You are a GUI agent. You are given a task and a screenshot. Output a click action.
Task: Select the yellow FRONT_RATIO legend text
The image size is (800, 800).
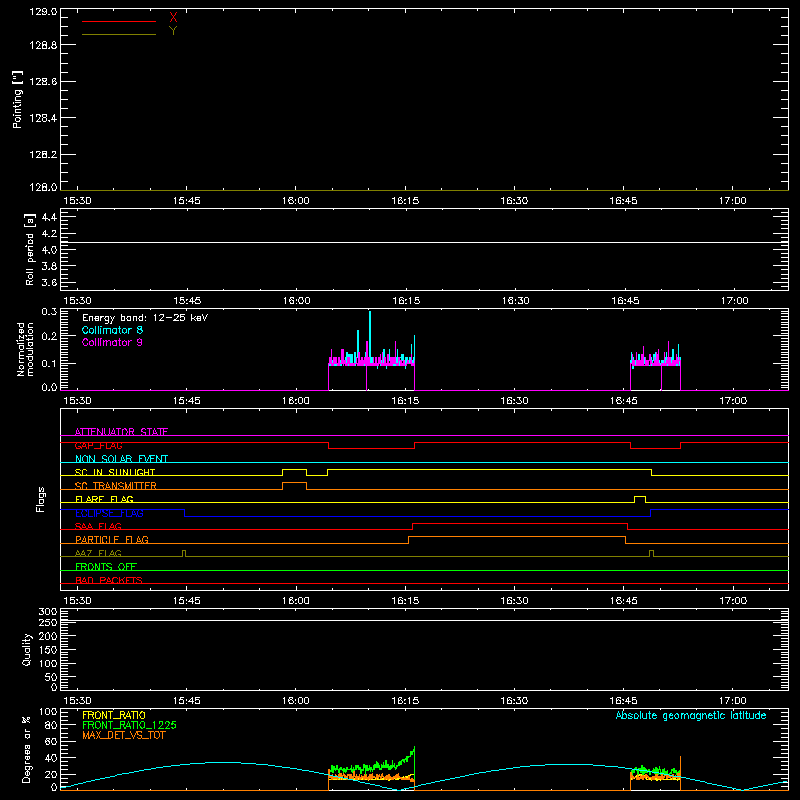(x=114, y=715)
